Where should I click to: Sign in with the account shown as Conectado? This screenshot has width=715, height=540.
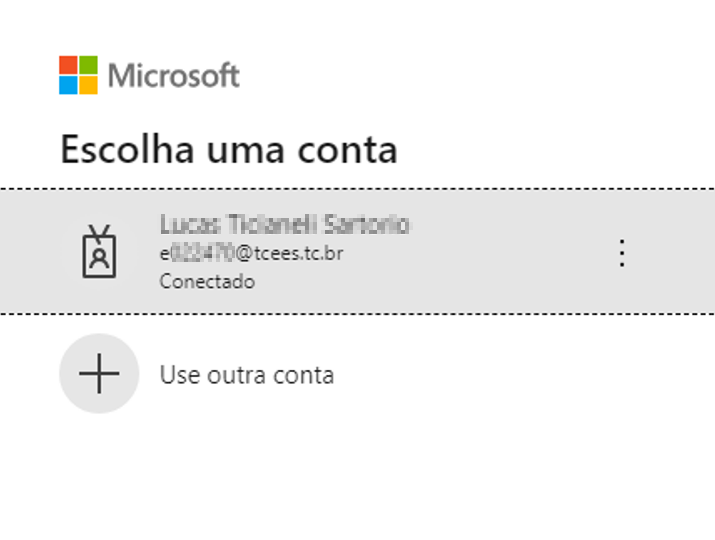(358, 251)
